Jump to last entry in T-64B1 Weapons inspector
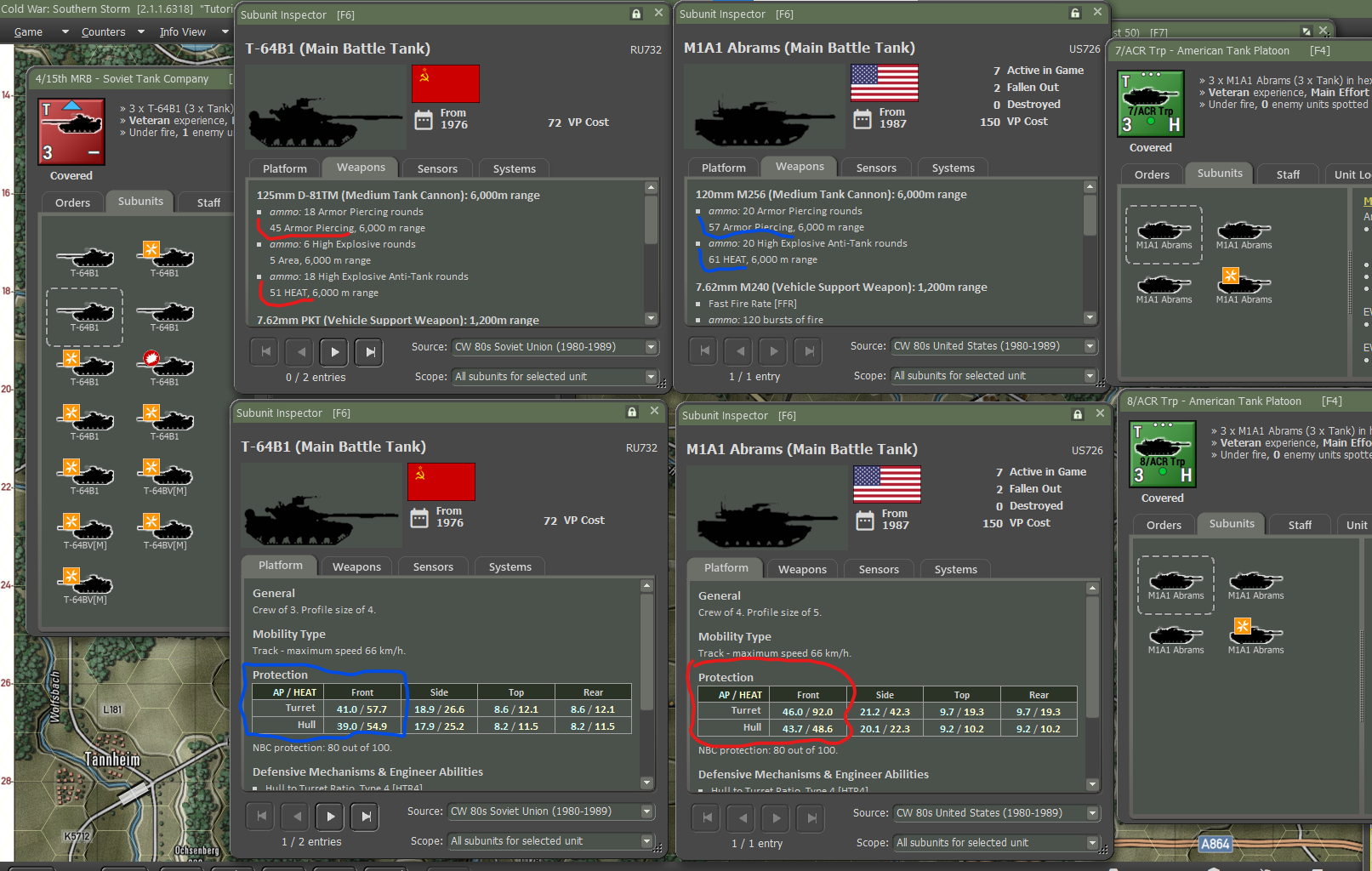 (x=369, y=351)
